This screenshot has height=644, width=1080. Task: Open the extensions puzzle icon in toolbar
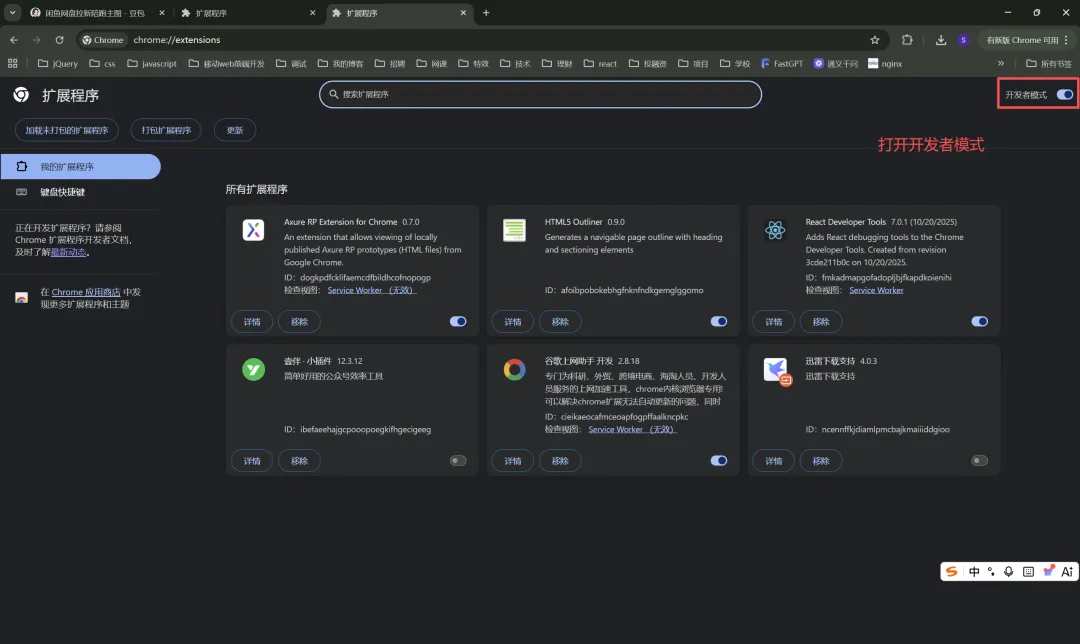(x=907, y=40)
